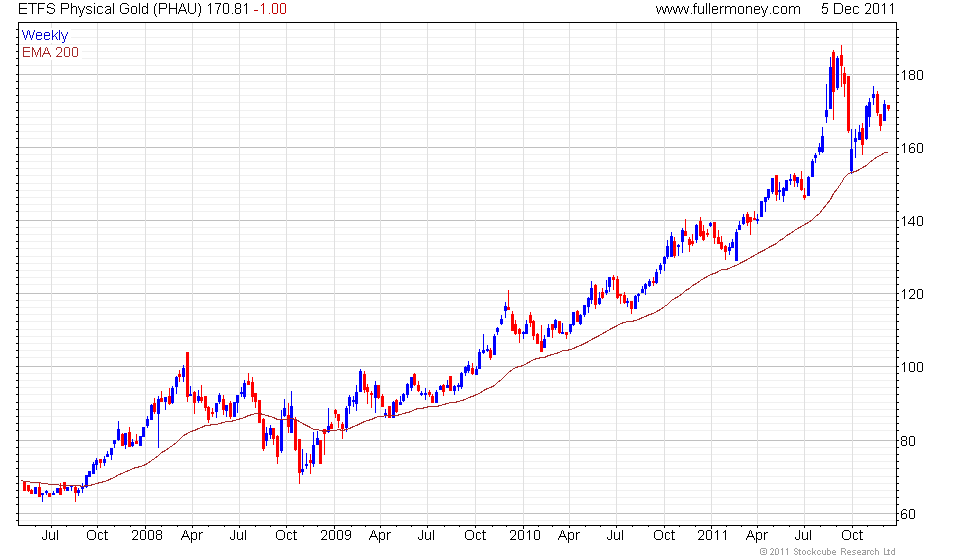Click the Oct label immediately before 2011

pyautogui.click(x=664, y=536)
